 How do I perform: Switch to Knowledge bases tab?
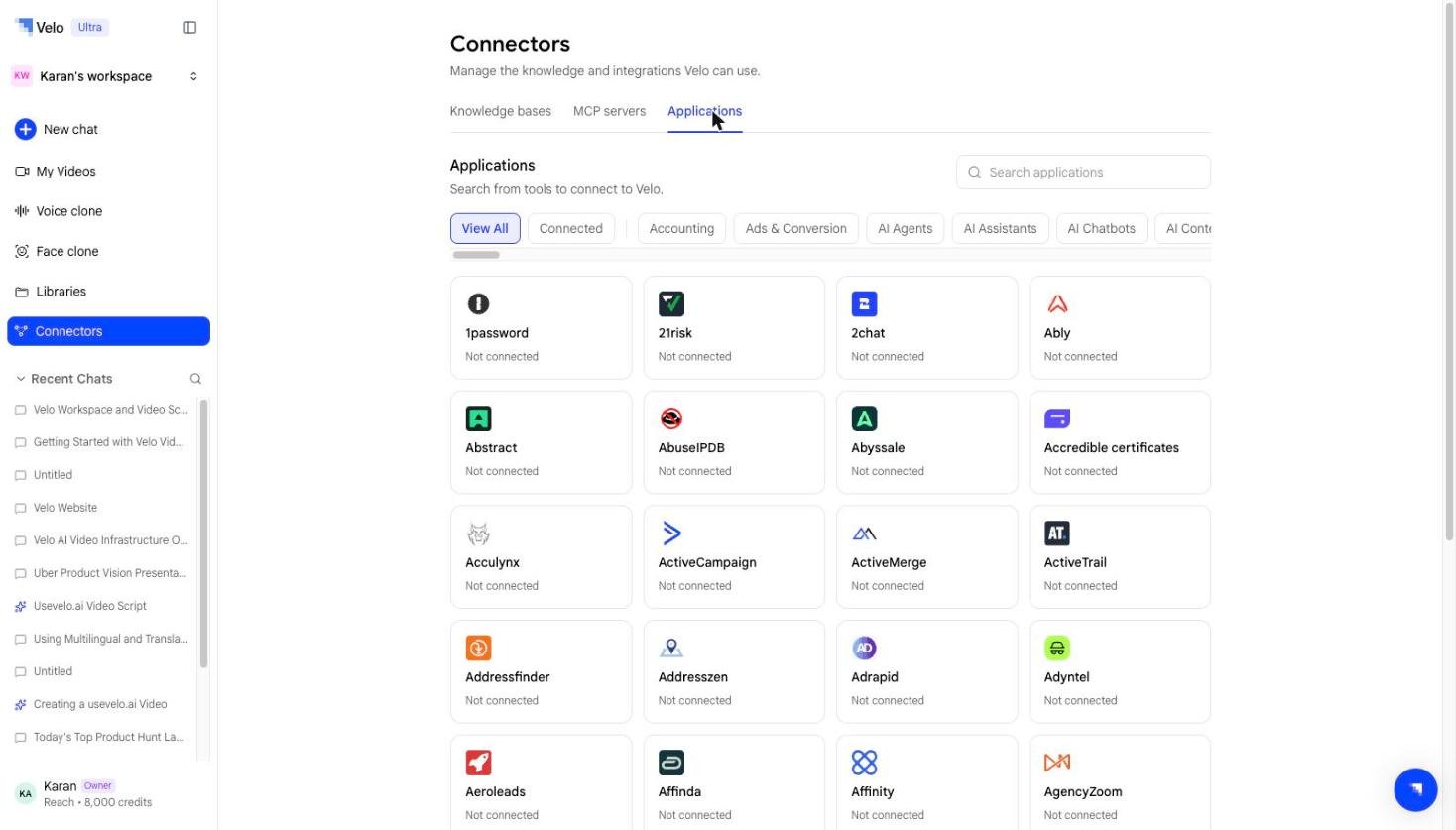point(500,111)
